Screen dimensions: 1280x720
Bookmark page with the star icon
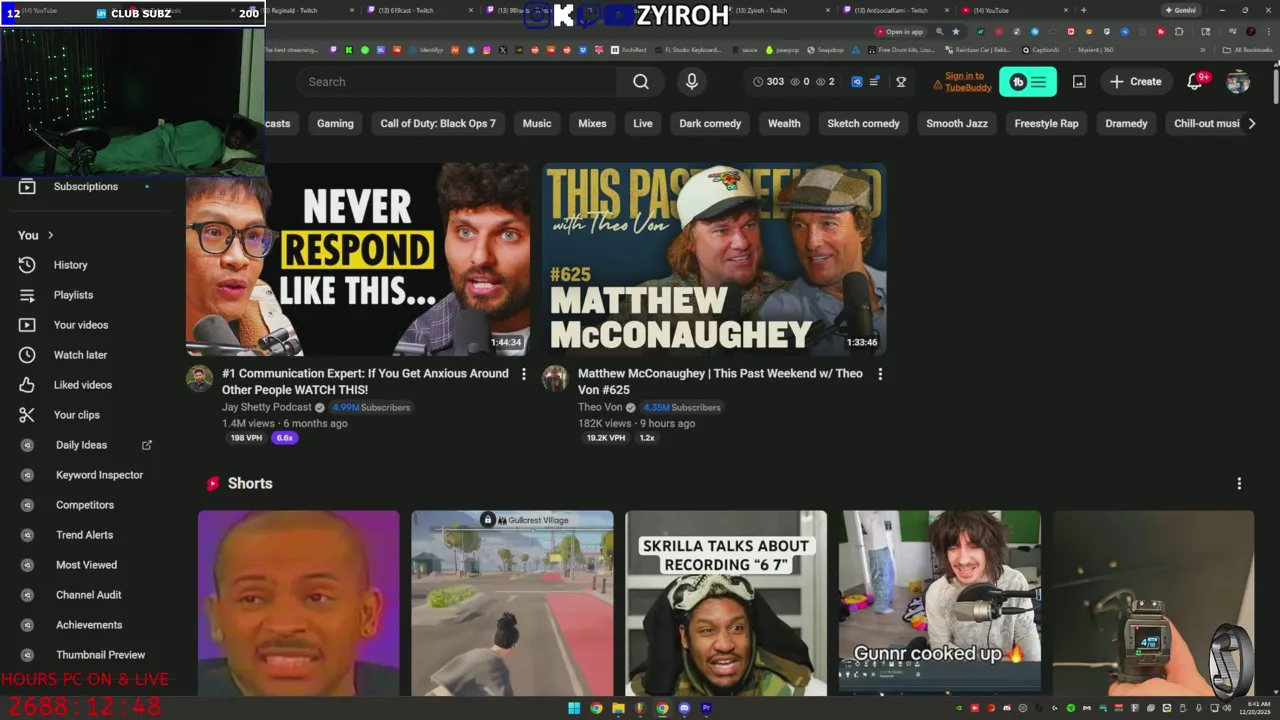tap(956, 32)
